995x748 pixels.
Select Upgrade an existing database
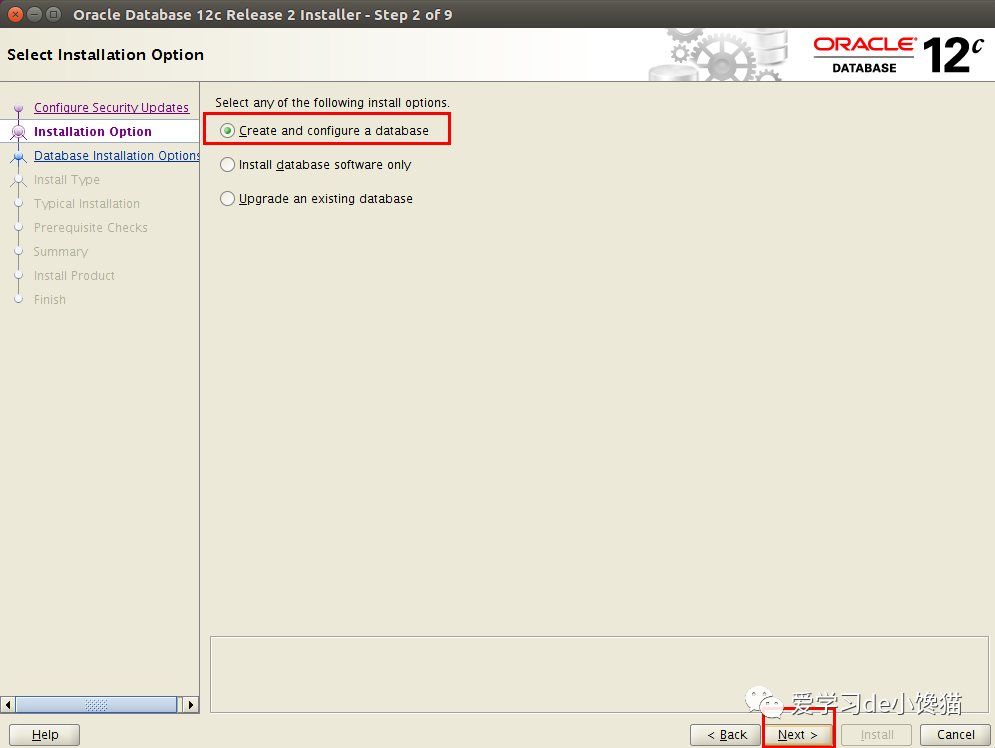coord(316,199)
